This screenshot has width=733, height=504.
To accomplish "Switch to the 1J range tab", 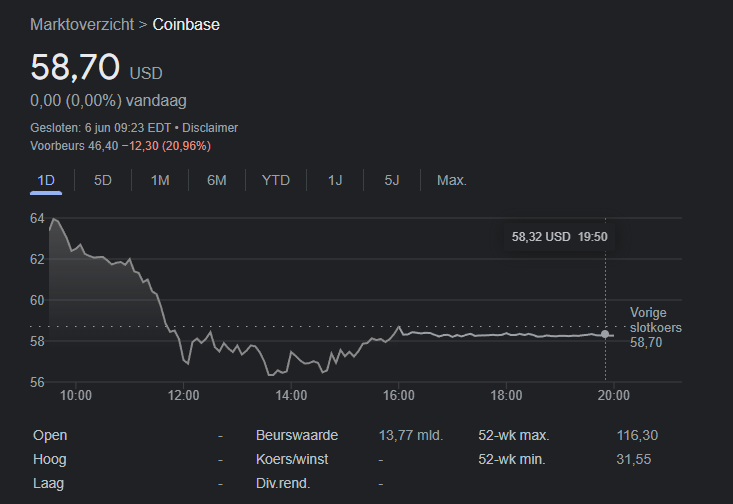I will tap(335, 181).
